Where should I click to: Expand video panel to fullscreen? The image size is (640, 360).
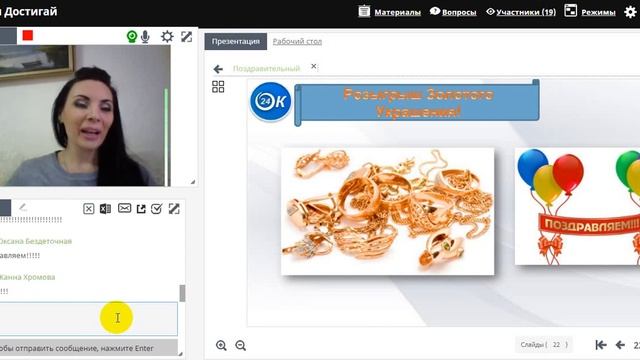(x=186, y=36)
